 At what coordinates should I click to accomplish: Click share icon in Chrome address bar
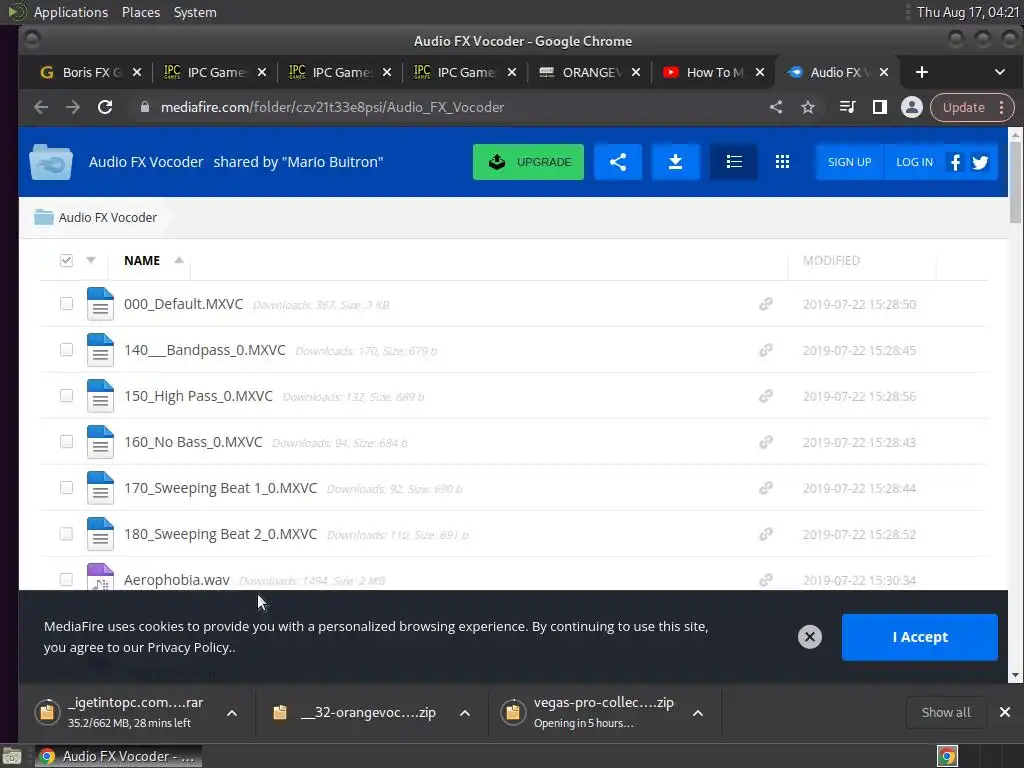[776, 107]
